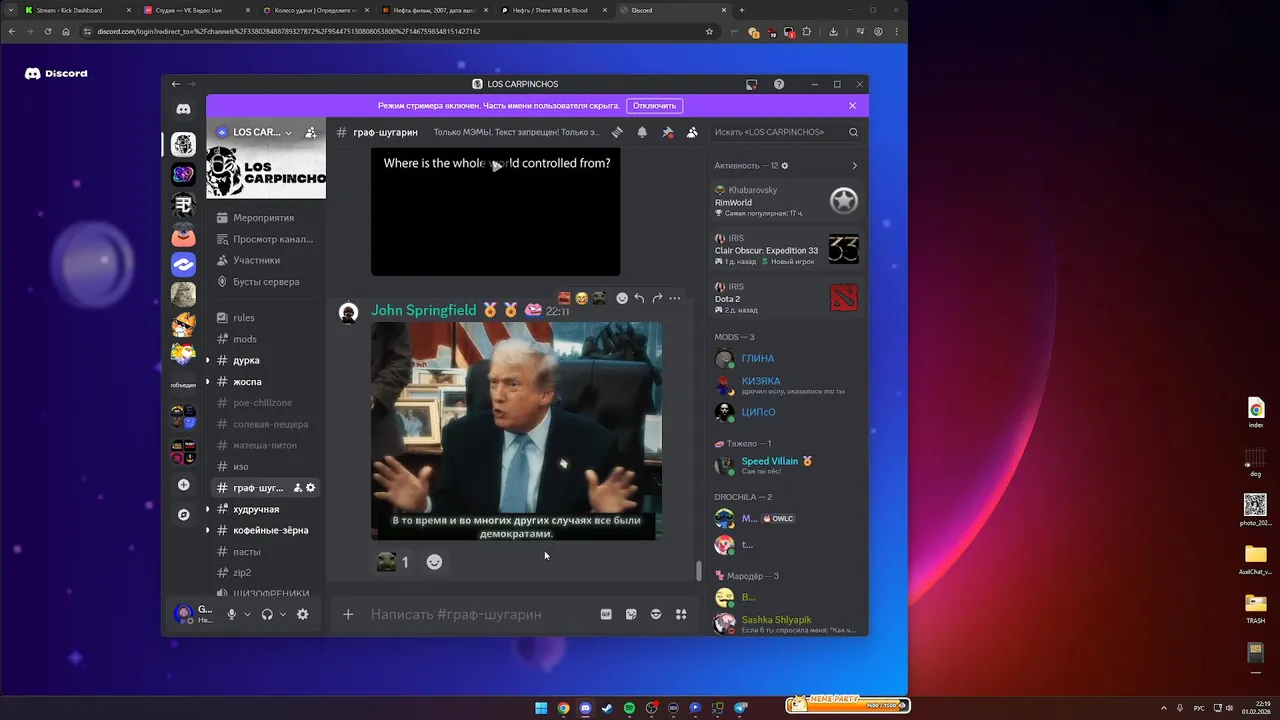Play the 'Where is the whole world' video

(495, 166)
